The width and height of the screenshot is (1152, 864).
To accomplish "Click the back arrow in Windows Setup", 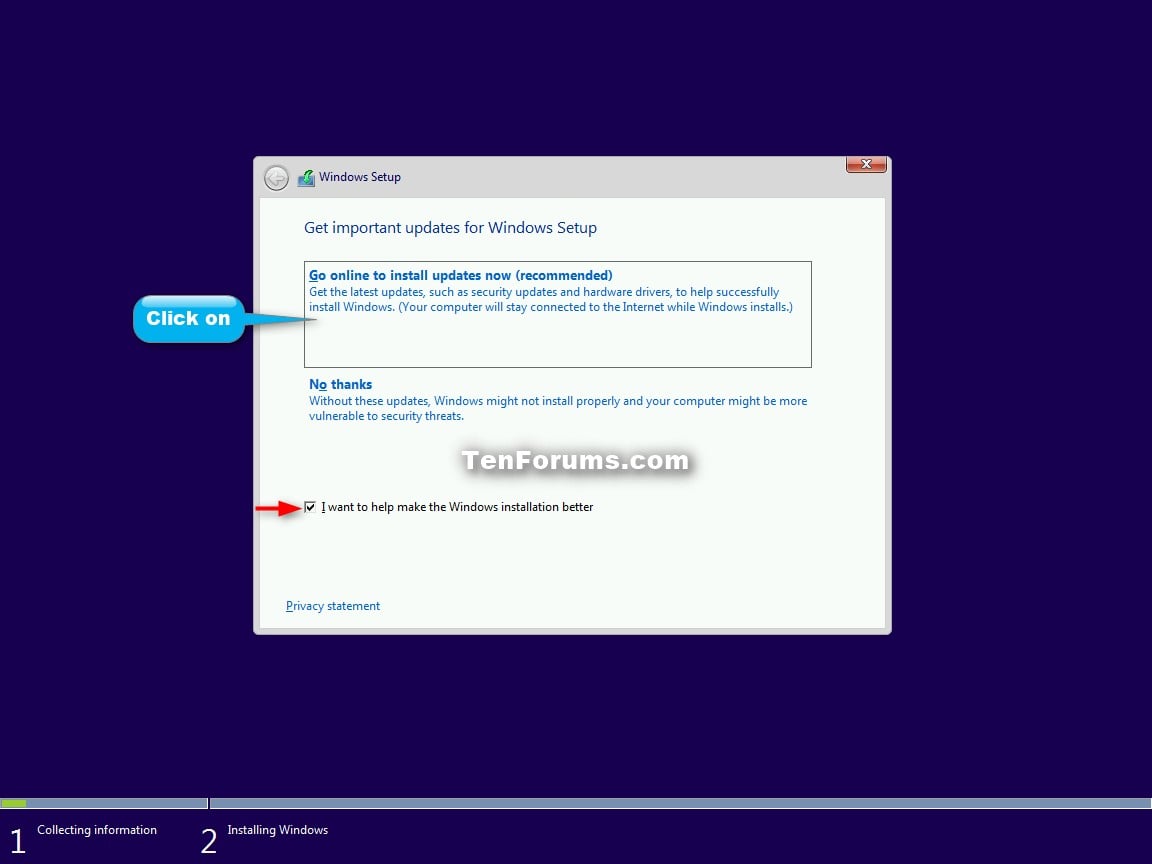I will 276,178.
